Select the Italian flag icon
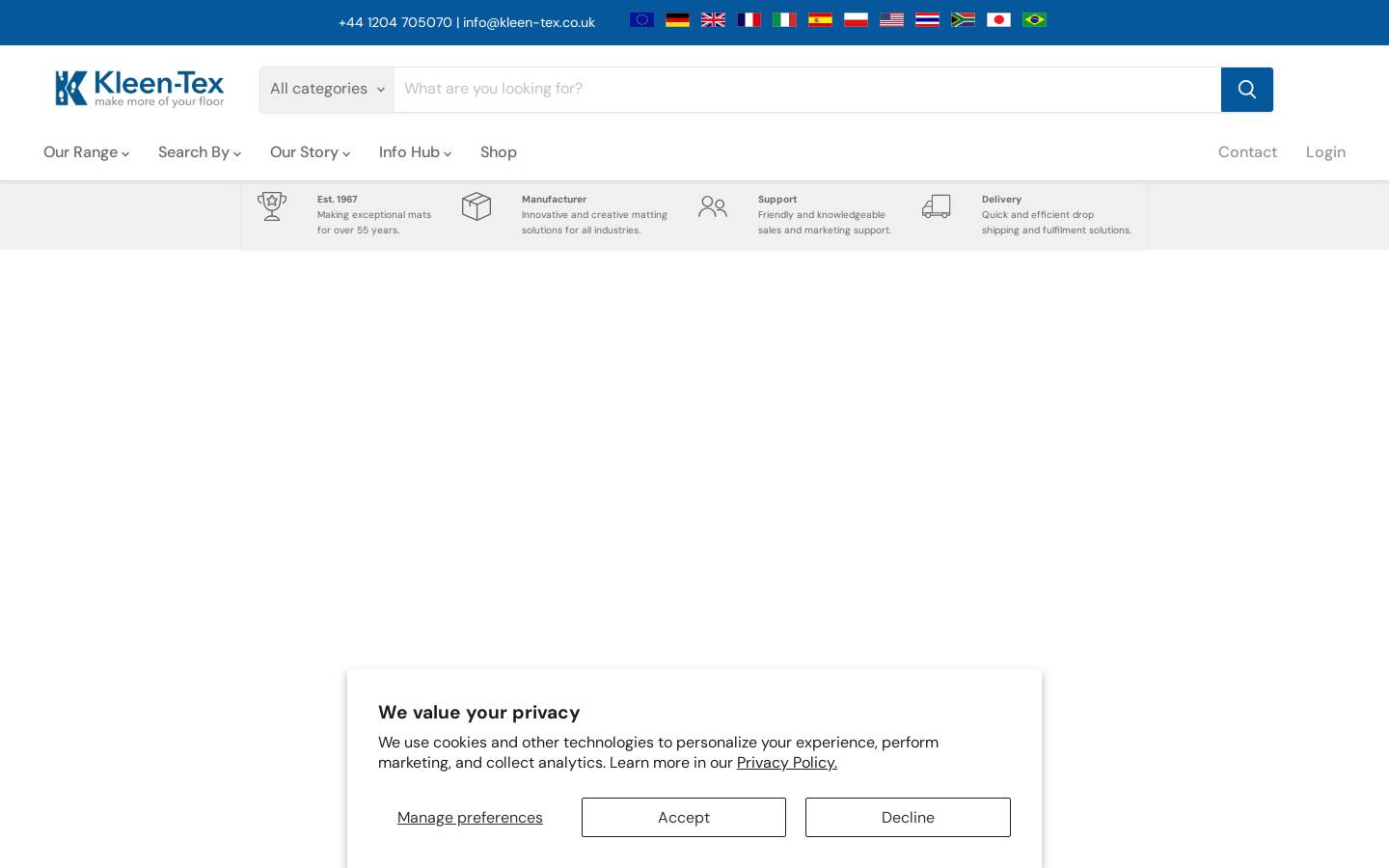The image size is (1389, 868). tap(784, 19)
